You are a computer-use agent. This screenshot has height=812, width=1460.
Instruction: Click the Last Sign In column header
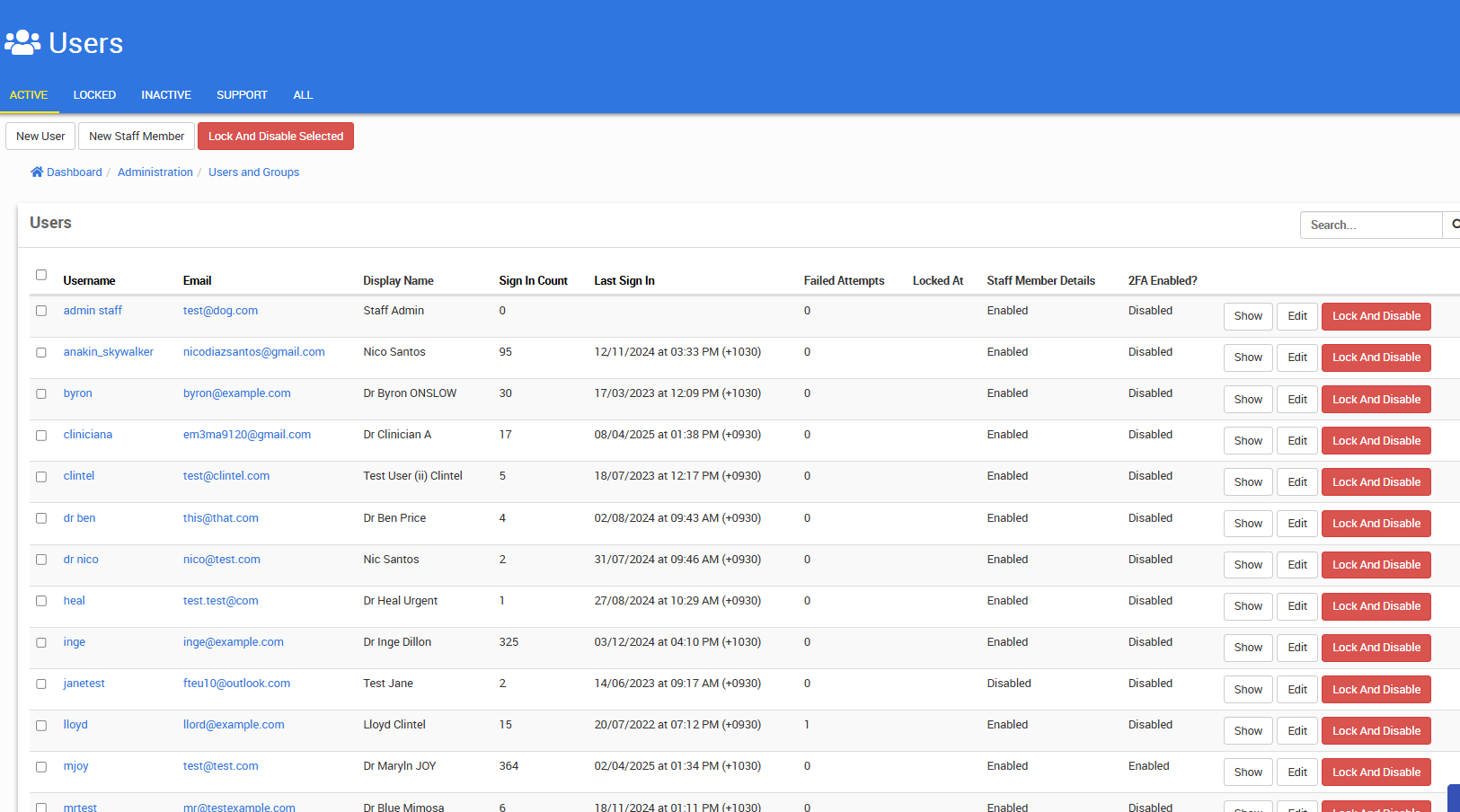click(624, 281)
